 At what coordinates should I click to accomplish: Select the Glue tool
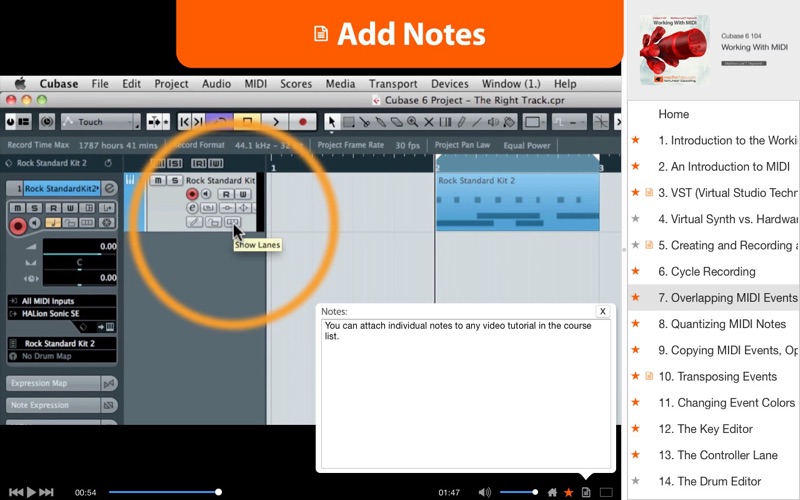(x=380, y=122)
